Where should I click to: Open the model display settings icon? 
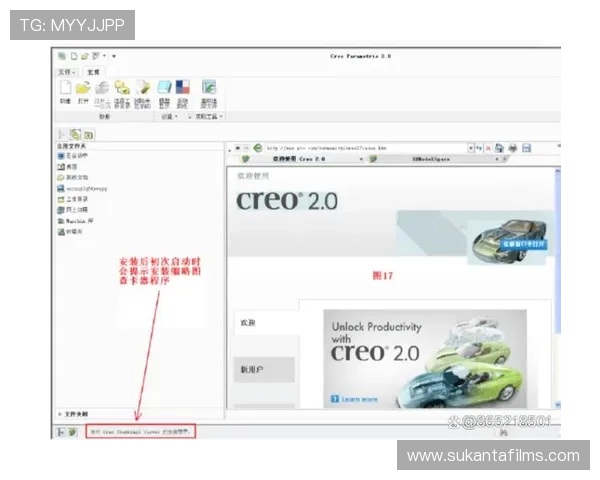click(164, 89)
